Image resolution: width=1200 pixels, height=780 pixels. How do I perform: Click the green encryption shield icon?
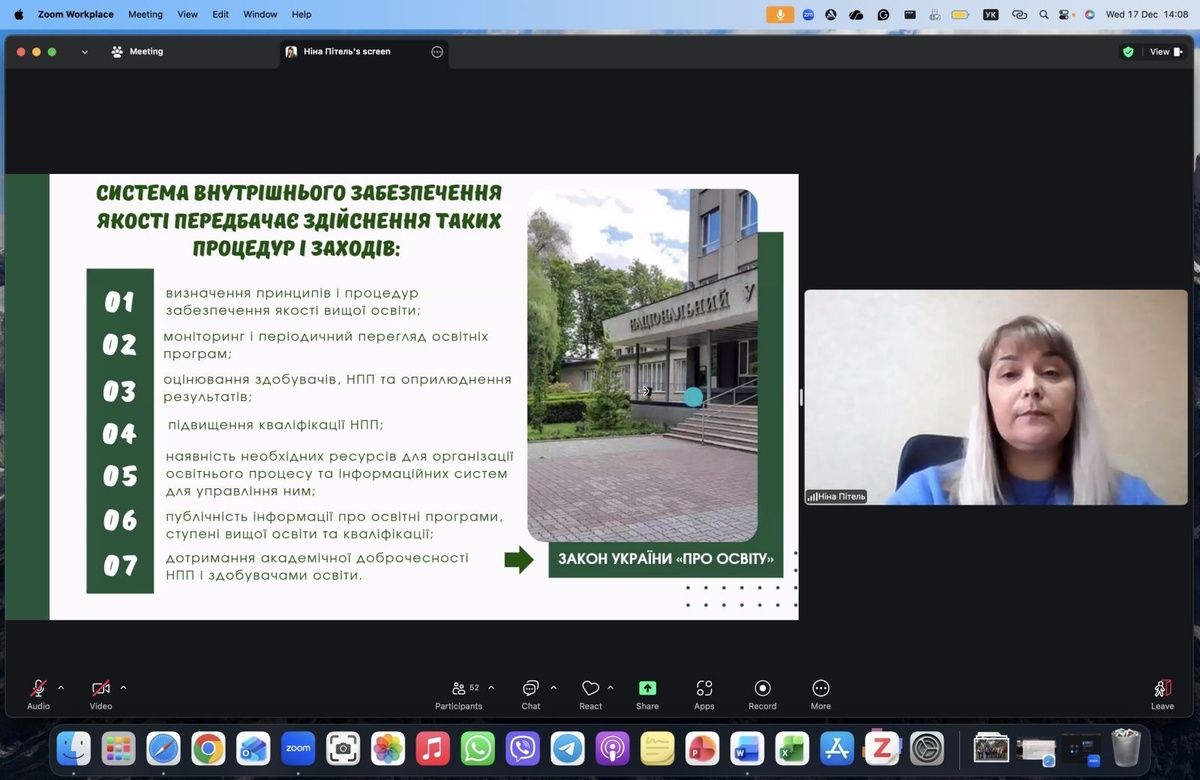pyautogui.click(x=1128, y=52)
